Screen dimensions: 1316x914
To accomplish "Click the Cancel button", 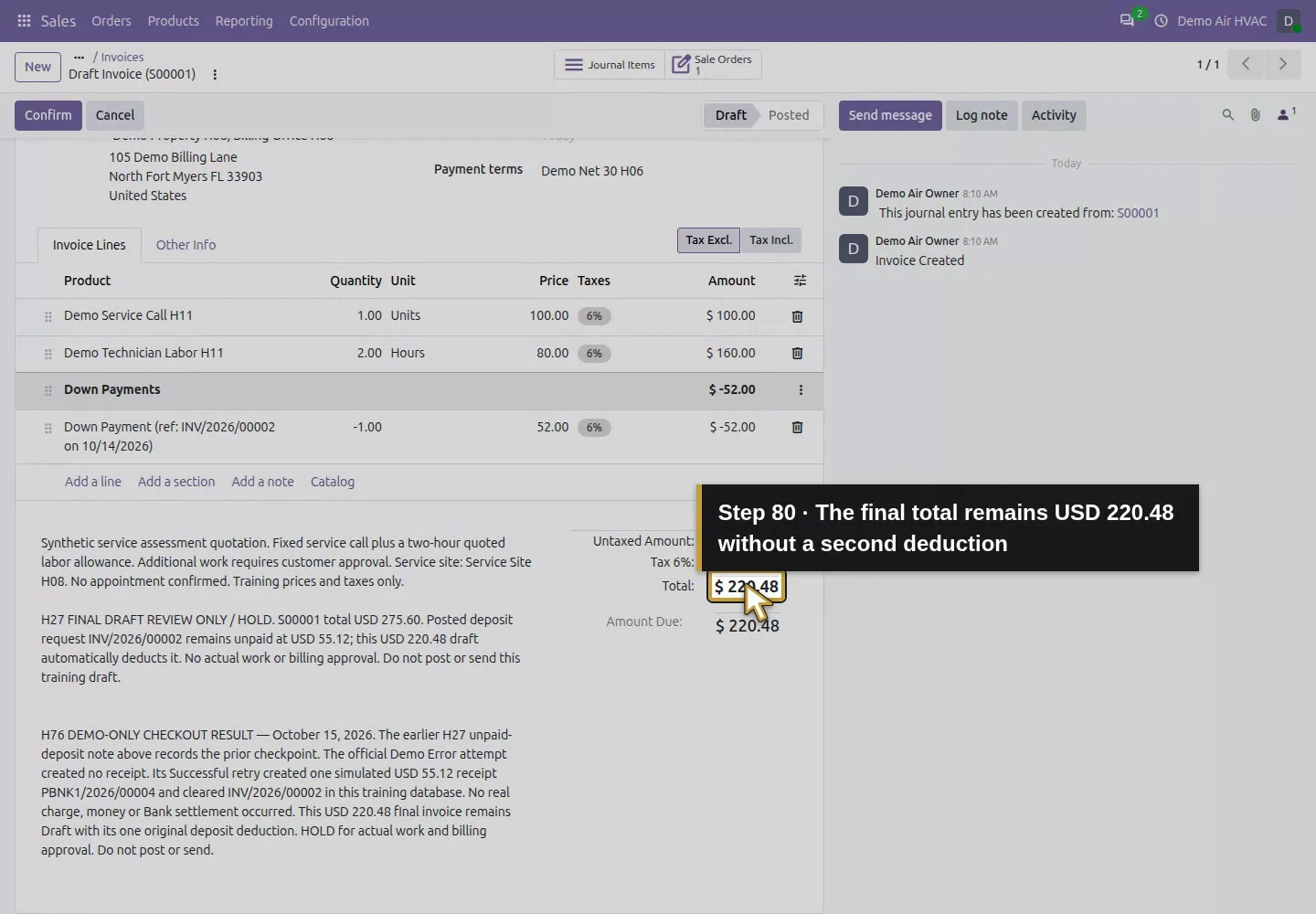I will pos(115,115).
